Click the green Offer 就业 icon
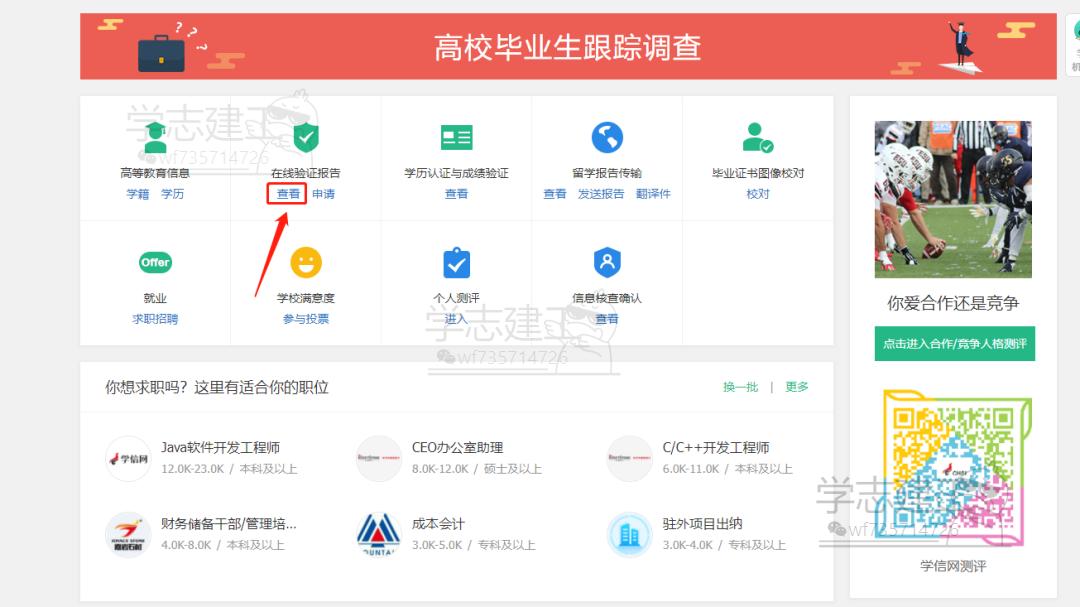The width and height of the screenshot is (1080, 607). (x=155, y=262)
